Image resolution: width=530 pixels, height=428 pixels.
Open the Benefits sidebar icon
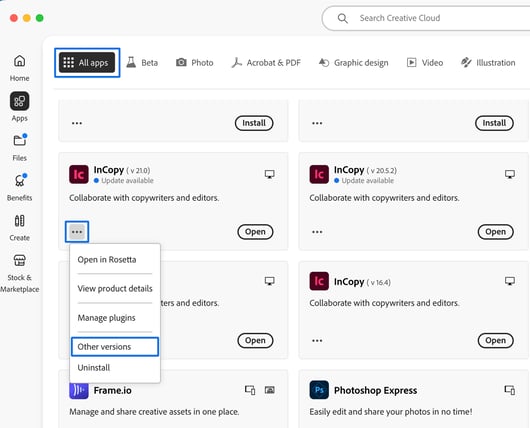[19, 187]
